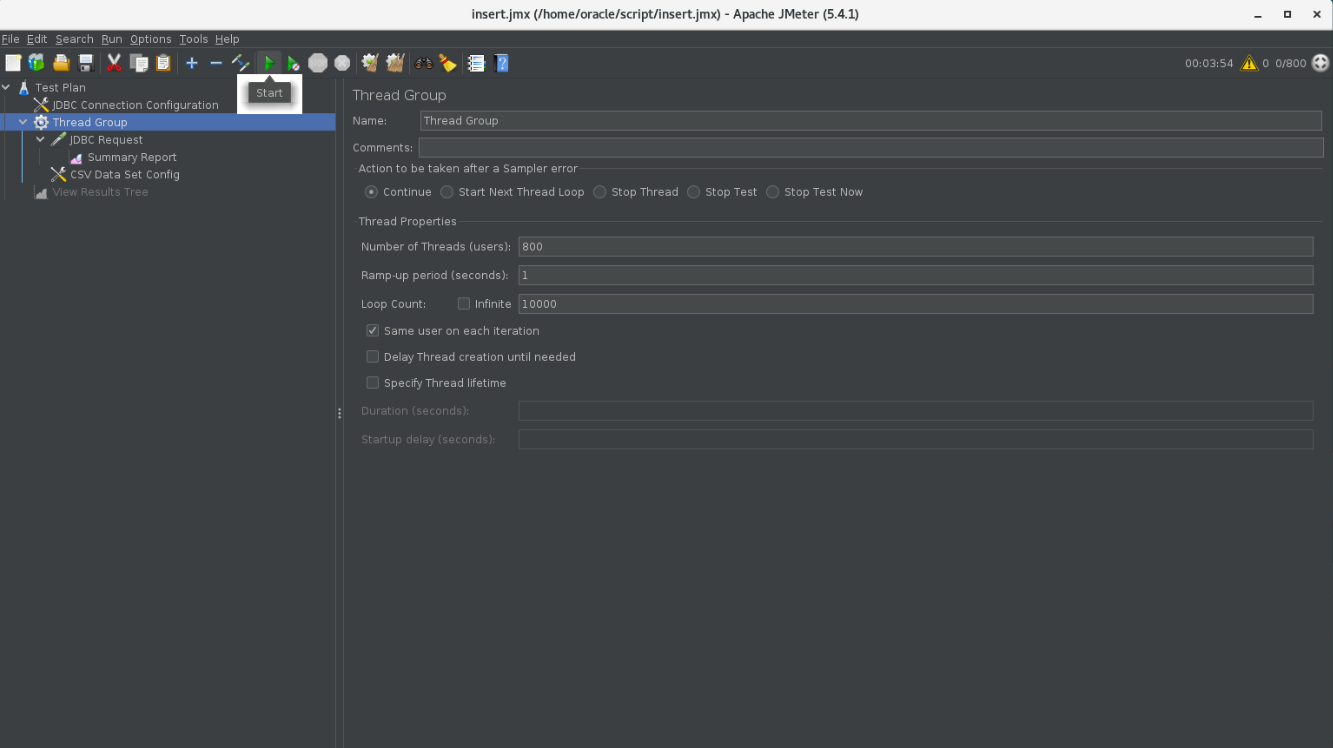Choose the Stop Thread radio button
The width and height of the screenshot is (1333, 748).
pos(600,192)
